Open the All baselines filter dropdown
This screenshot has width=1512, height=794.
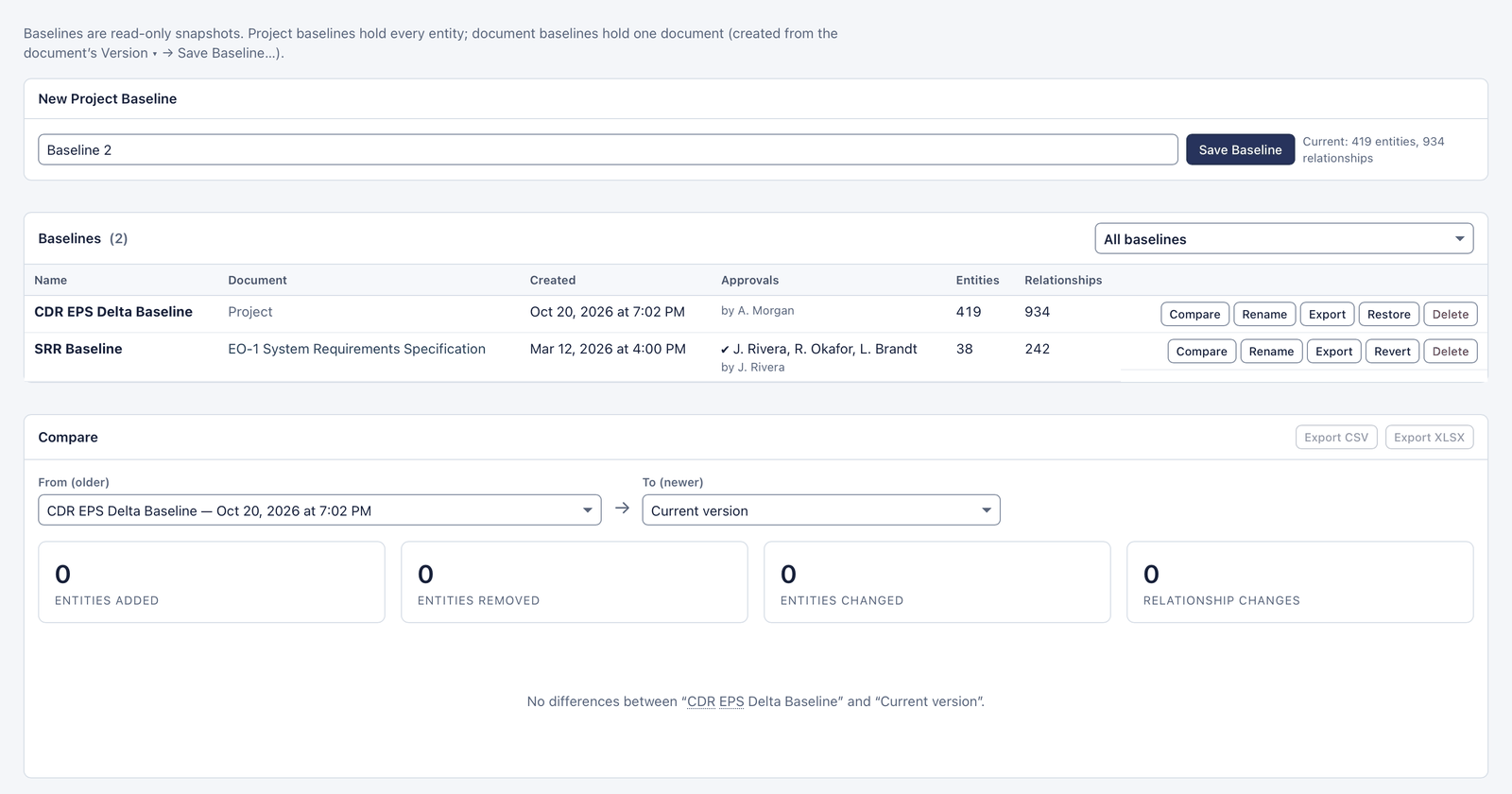click(x=1283, y=239)
